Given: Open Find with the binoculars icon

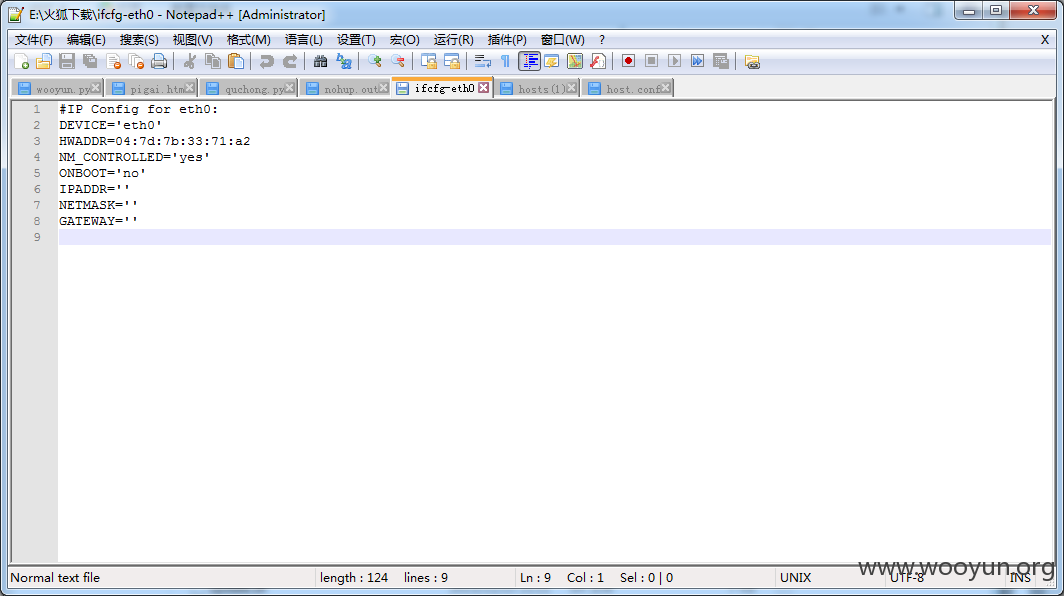Looking at the screenshot, I should point(320,62).
